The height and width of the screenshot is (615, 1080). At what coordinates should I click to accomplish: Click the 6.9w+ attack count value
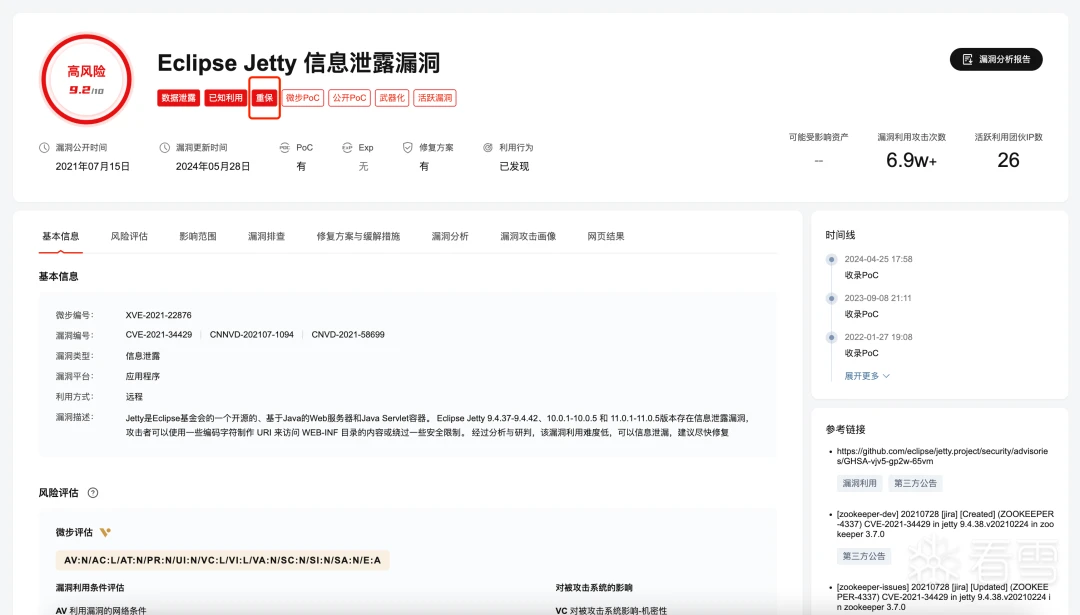(x=911, y=160)
